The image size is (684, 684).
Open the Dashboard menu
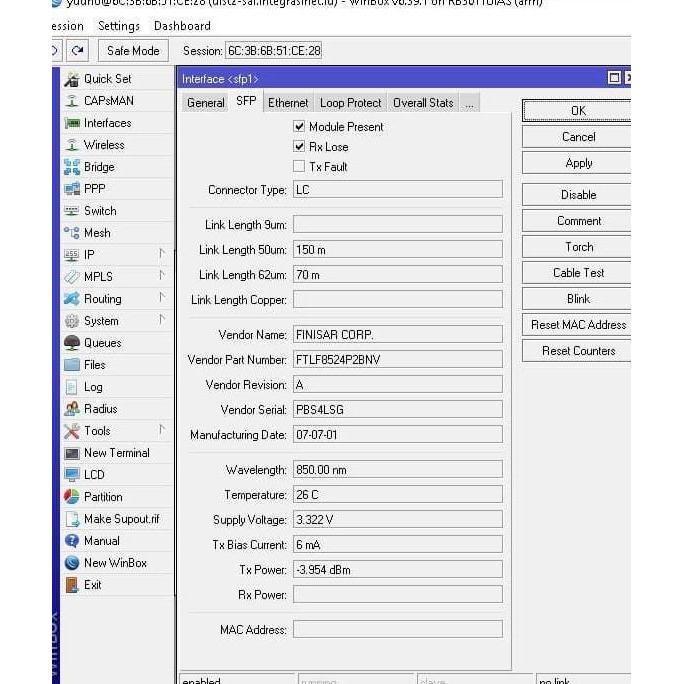182,26
